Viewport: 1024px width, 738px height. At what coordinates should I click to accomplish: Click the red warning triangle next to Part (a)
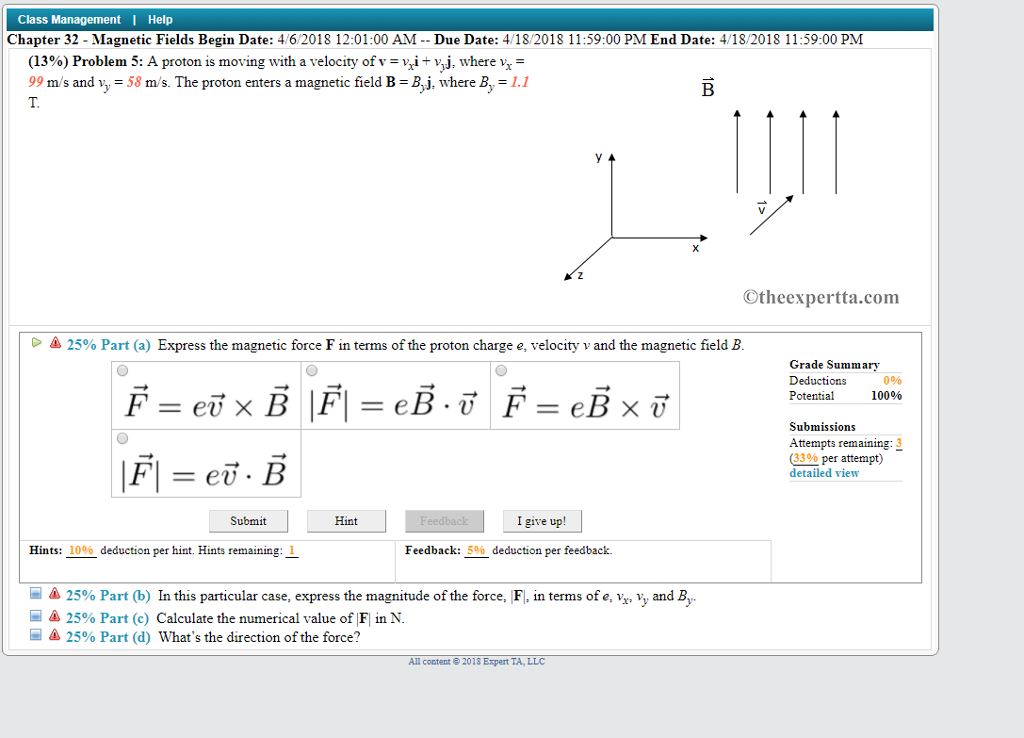pyautogui.click(x=55, y=343)
